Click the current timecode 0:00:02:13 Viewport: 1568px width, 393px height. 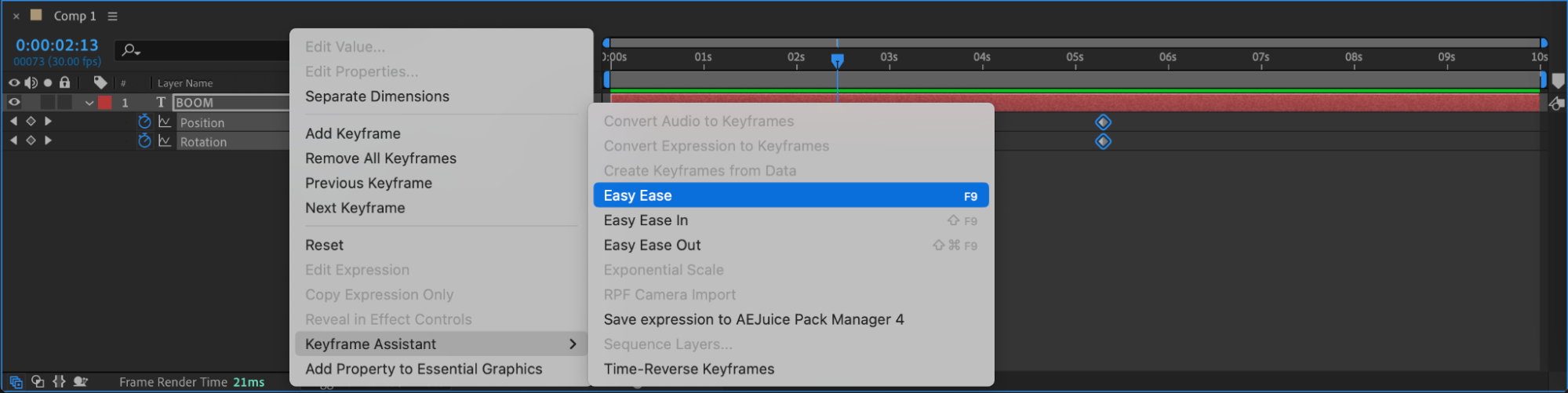coord(57,45)
